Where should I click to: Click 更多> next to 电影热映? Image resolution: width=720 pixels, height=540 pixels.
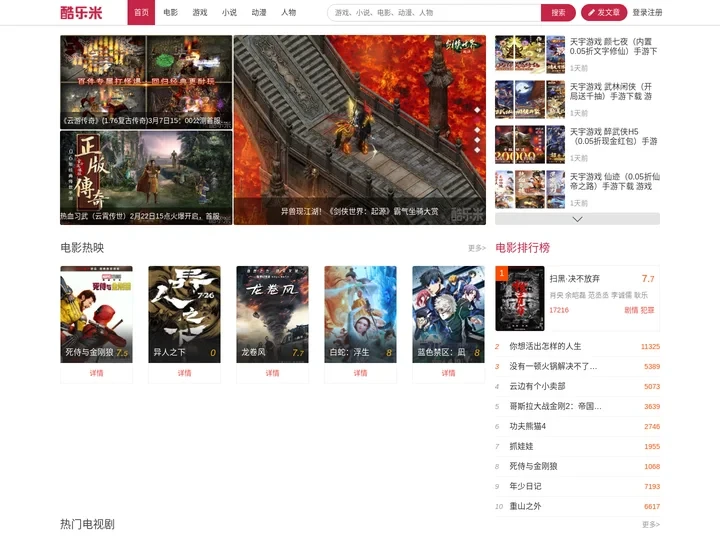477,248
